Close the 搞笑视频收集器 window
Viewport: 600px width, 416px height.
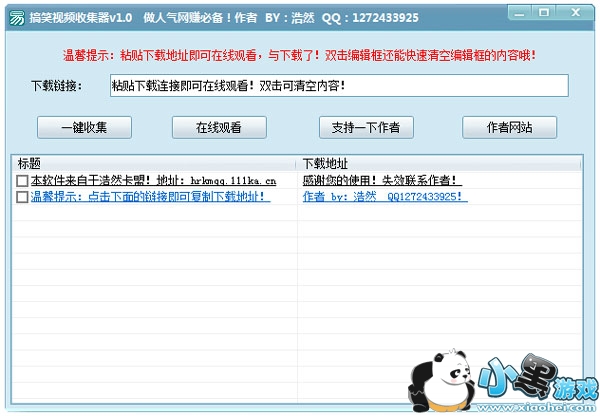click(x=575, y=13)
